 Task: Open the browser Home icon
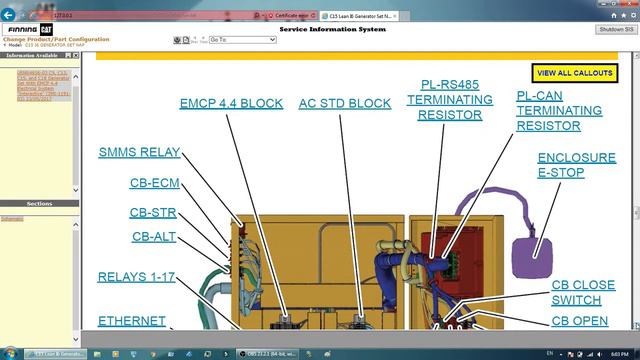point(614,16)
